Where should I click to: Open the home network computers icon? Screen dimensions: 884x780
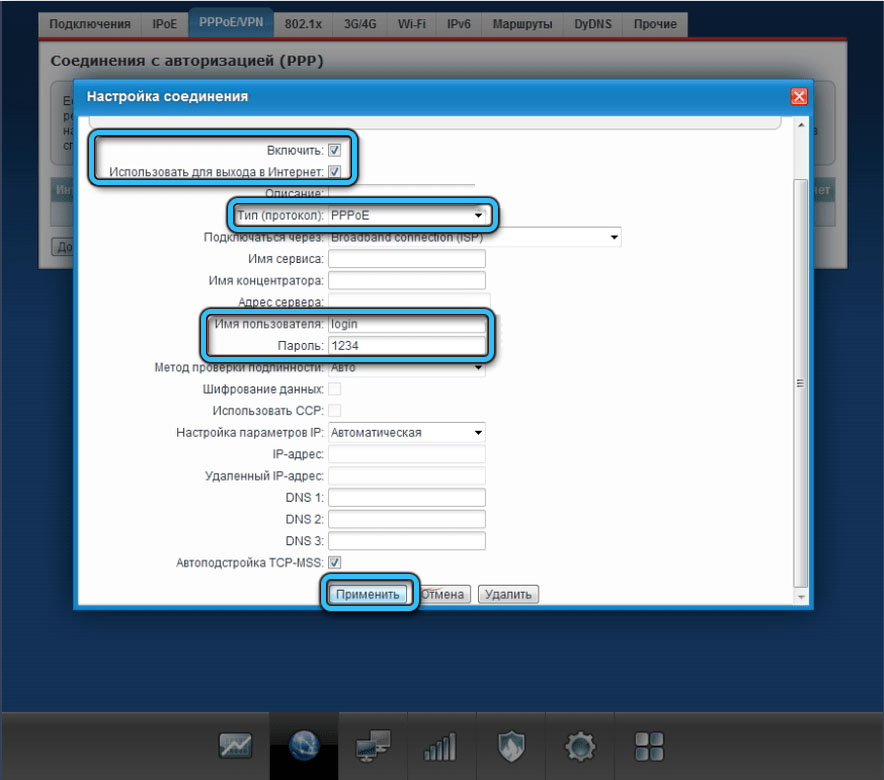coord(373,746)
